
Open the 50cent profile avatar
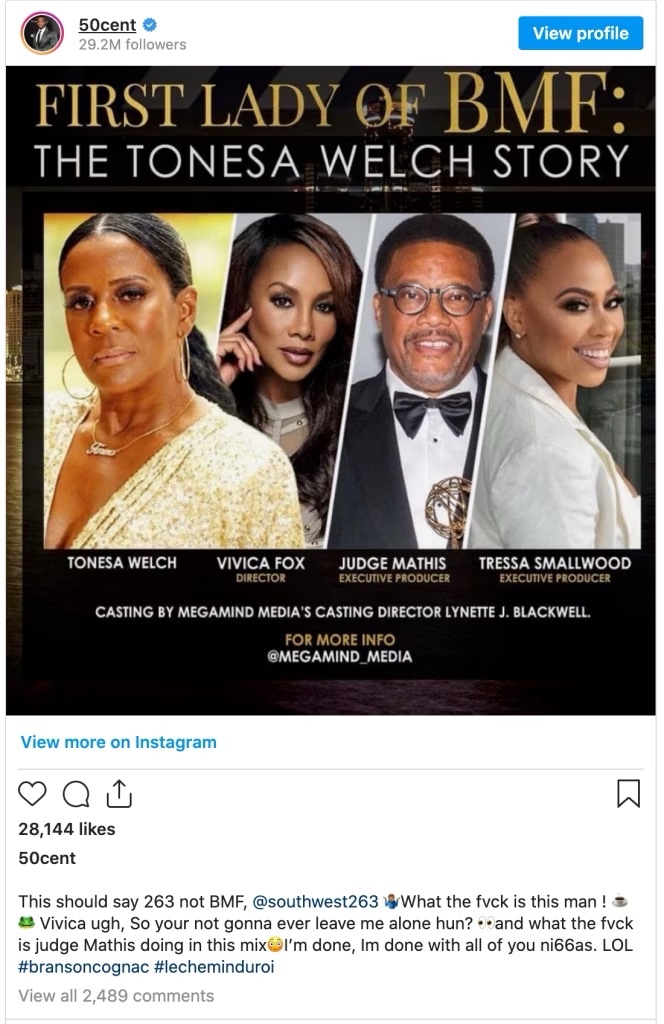point(42,33)
